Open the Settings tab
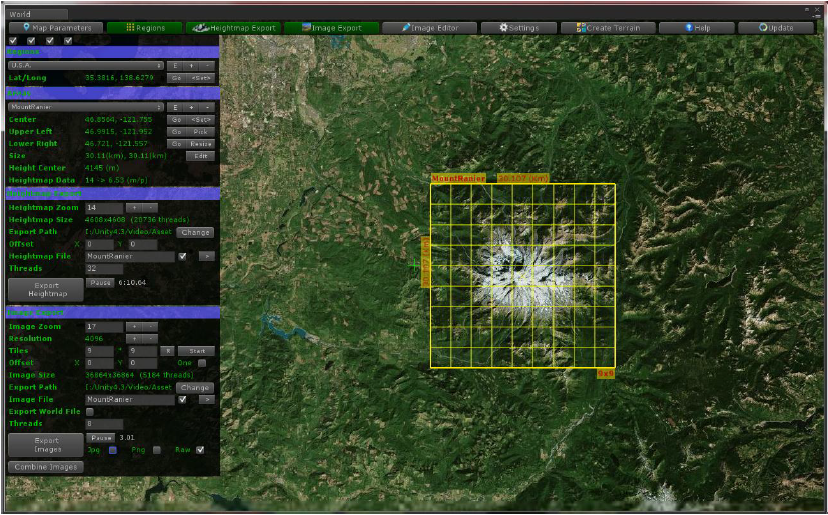The width and height of the screenshot is (828, 515). point(519,28)
